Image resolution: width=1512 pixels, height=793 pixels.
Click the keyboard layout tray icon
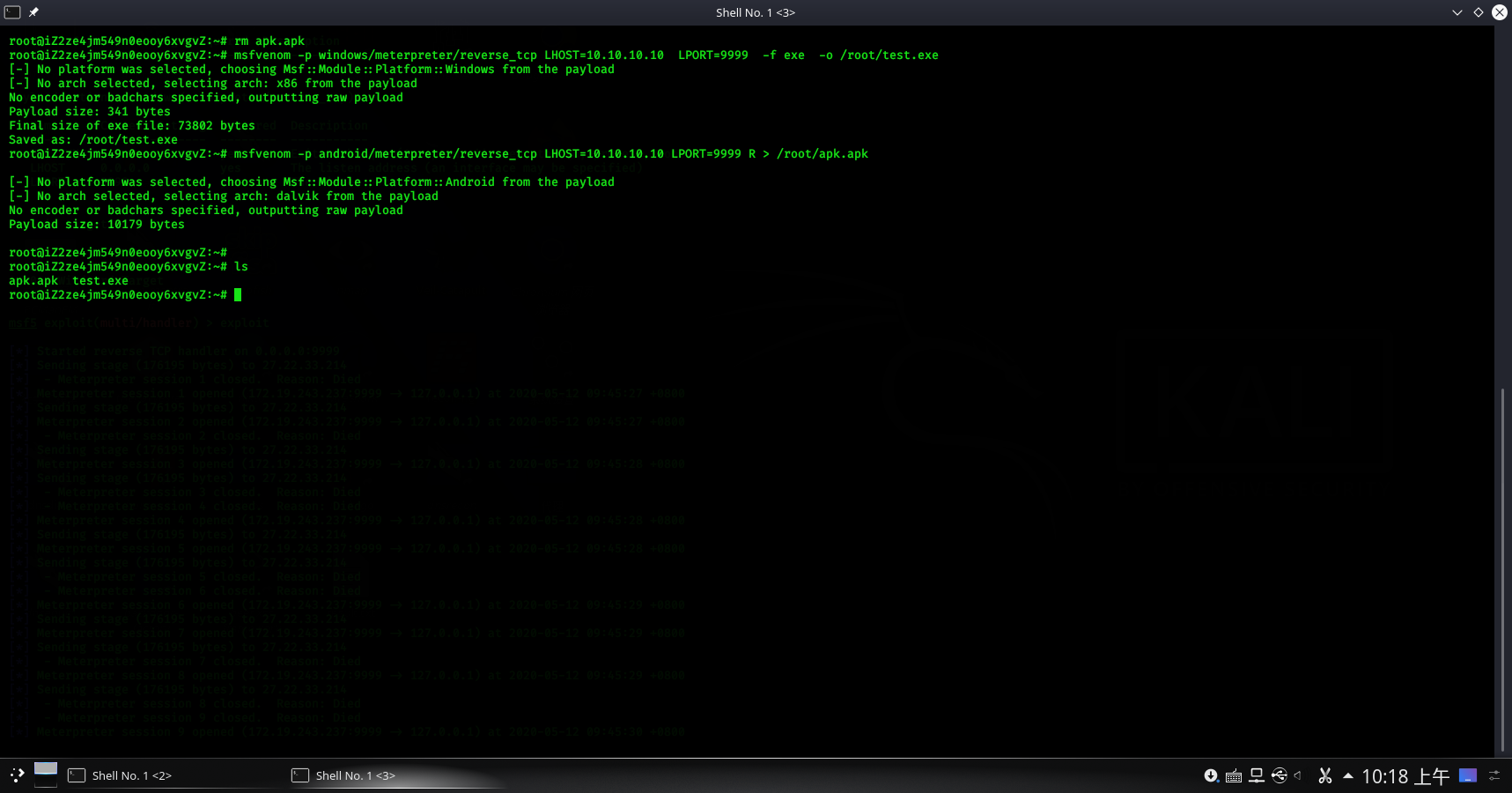1234,776
